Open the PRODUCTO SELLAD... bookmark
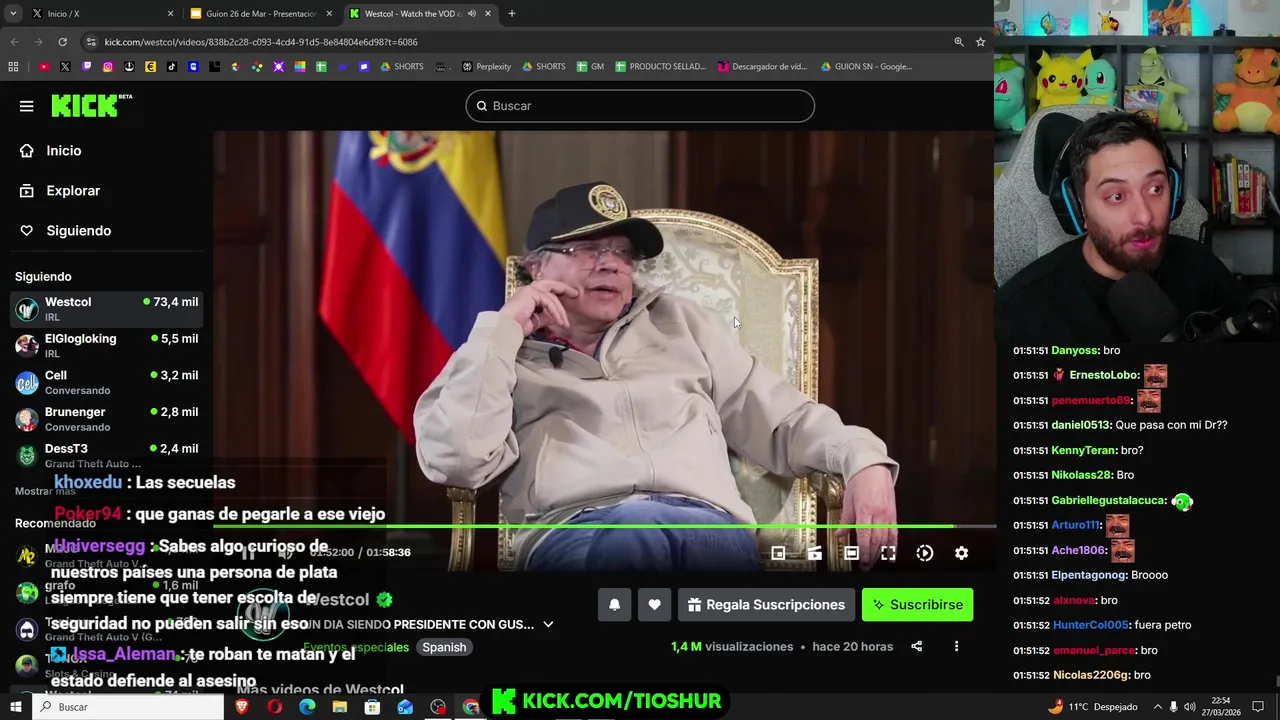Screen dimensions: 1280x720 pyautogui.click(x=660, y=67)
